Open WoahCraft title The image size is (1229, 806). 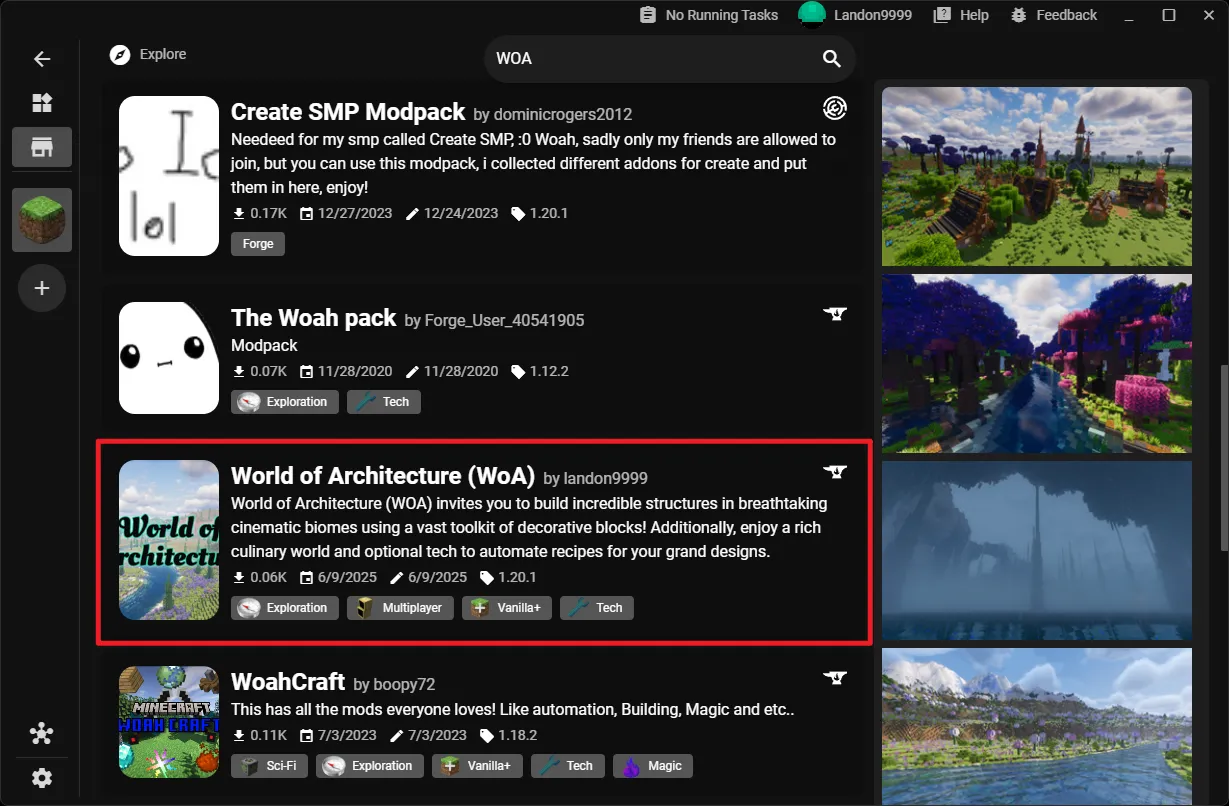(x=288, y=682)
